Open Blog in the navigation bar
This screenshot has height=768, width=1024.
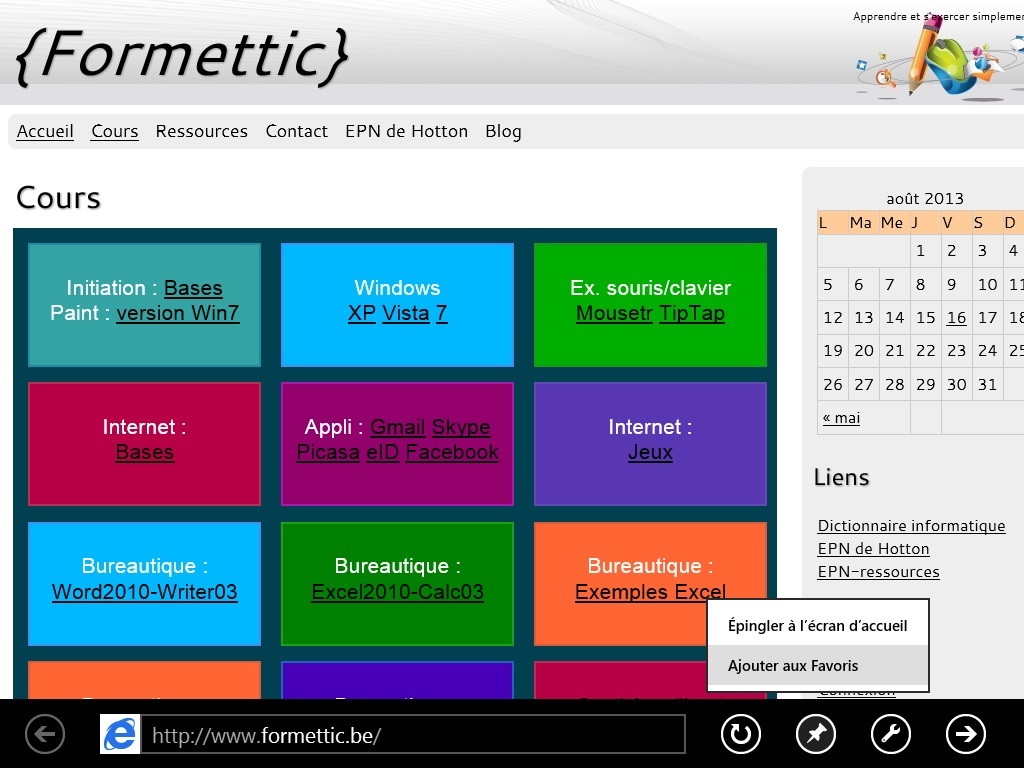tap(503, 131)
